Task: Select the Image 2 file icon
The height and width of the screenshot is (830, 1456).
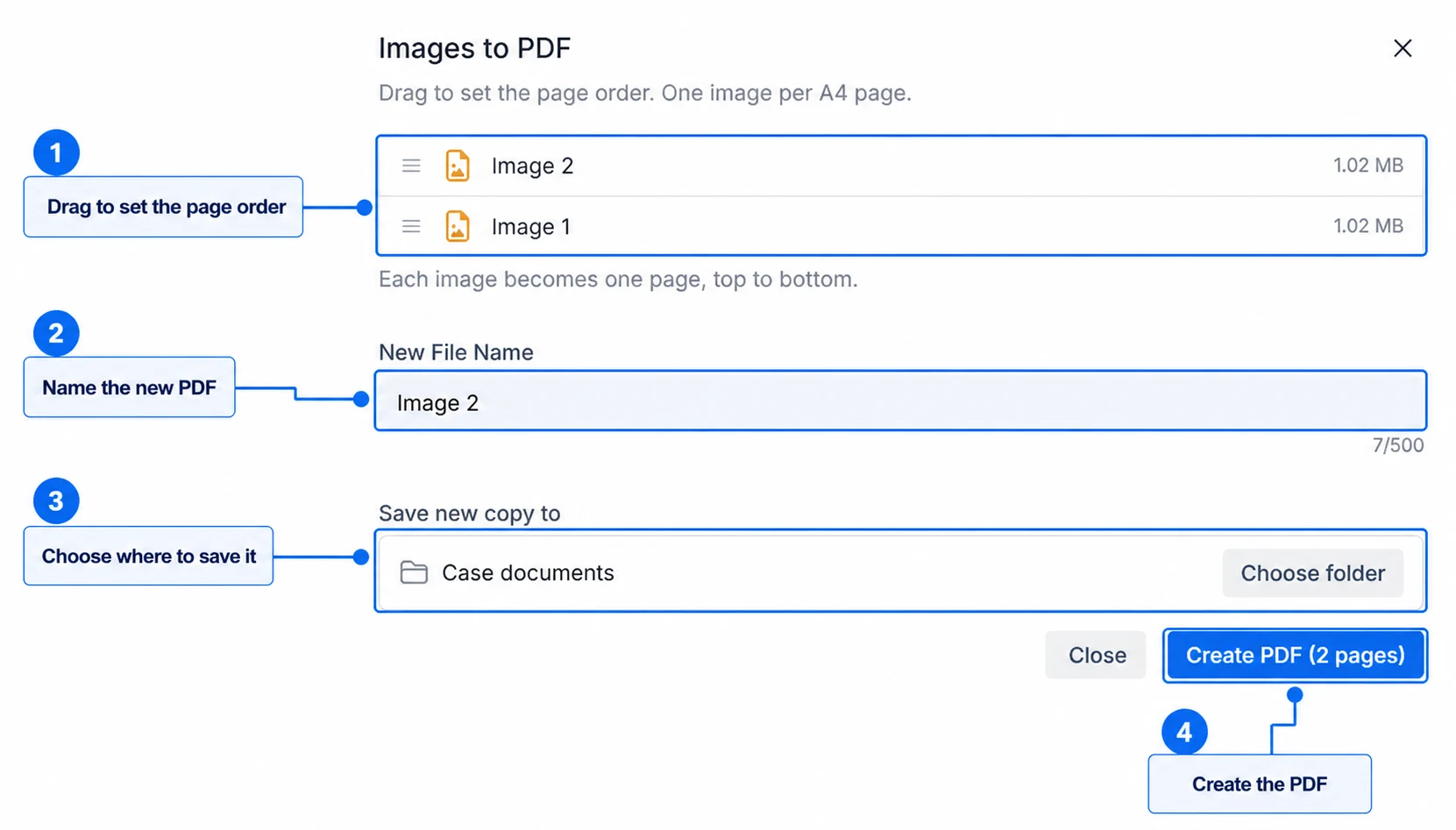Action: [x=458, y=166]
